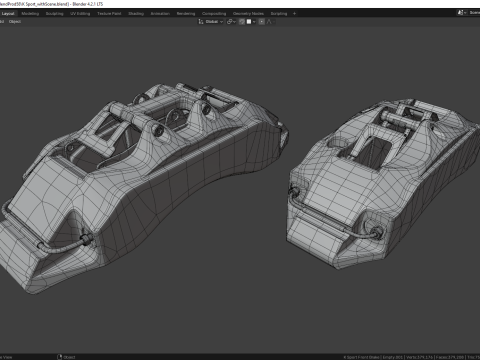Toggle proportional editing button
Image resolution: width=480 pixels, height=360 pixels.
[x=262, y=22]
